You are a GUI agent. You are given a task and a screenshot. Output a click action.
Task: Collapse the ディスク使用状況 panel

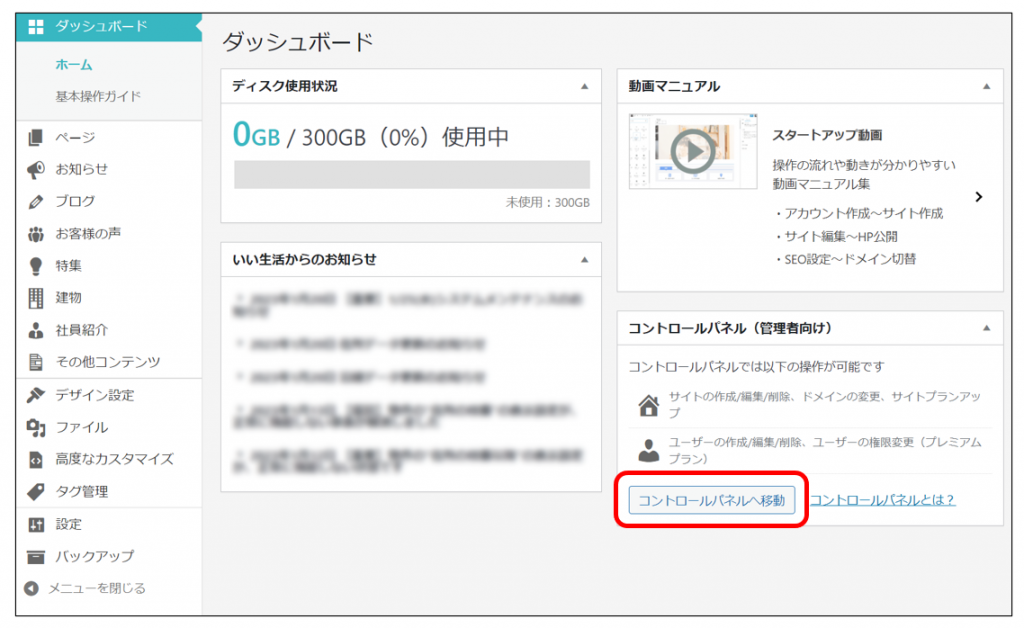tap(585, 87)
